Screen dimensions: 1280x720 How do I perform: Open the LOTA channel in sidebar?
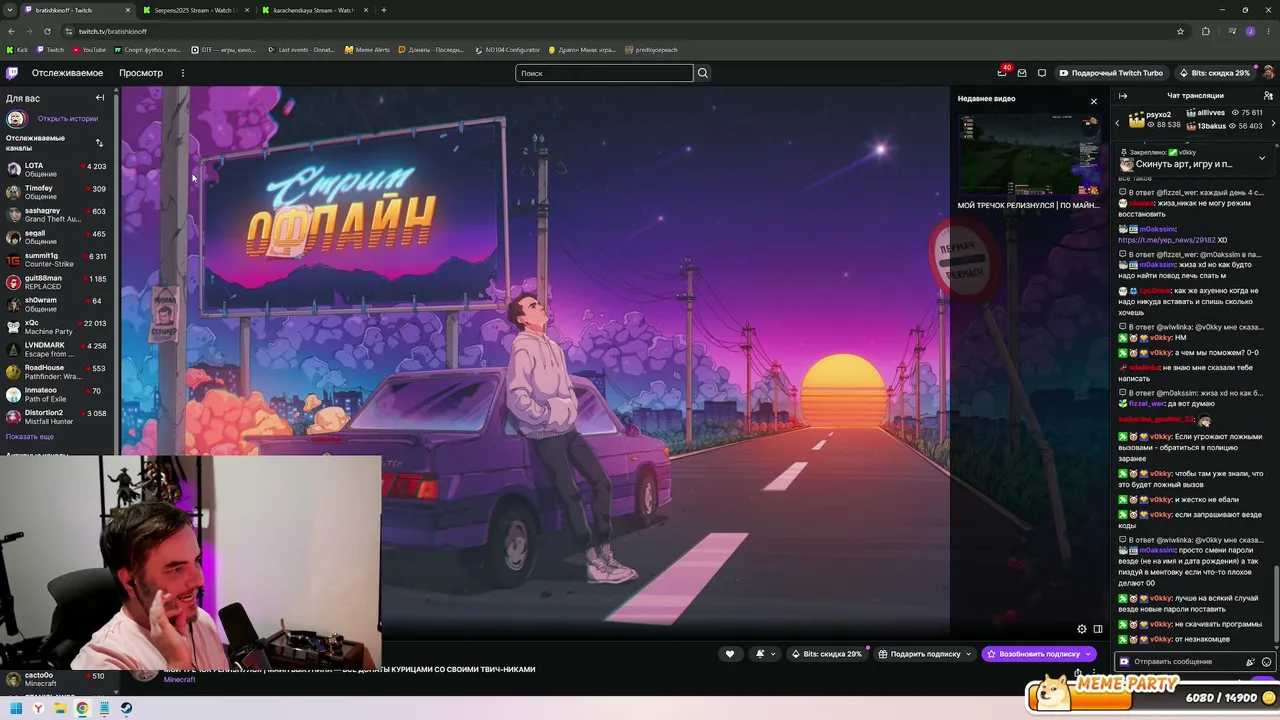pos(59,169)
